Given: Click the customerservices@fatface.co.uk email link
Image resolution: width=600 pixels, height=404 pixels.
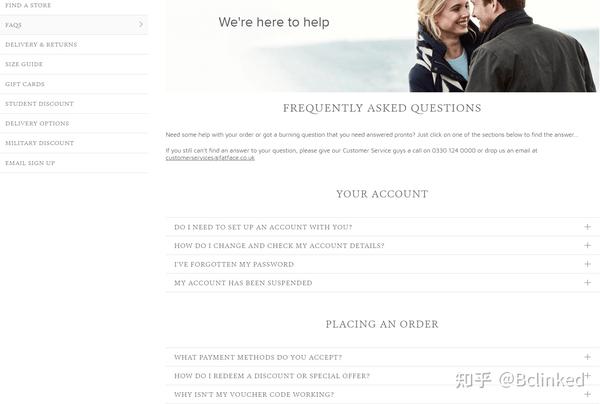Looking at the screenshot, I should click(210, 158).
